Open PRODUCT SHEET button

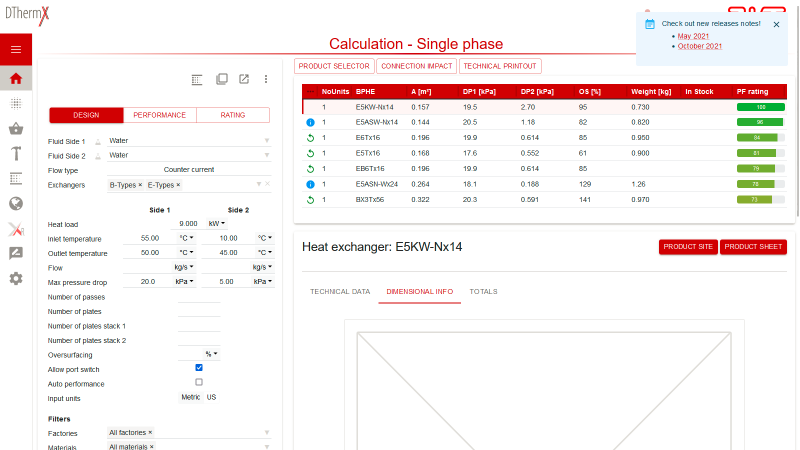(x=753, y=247)
